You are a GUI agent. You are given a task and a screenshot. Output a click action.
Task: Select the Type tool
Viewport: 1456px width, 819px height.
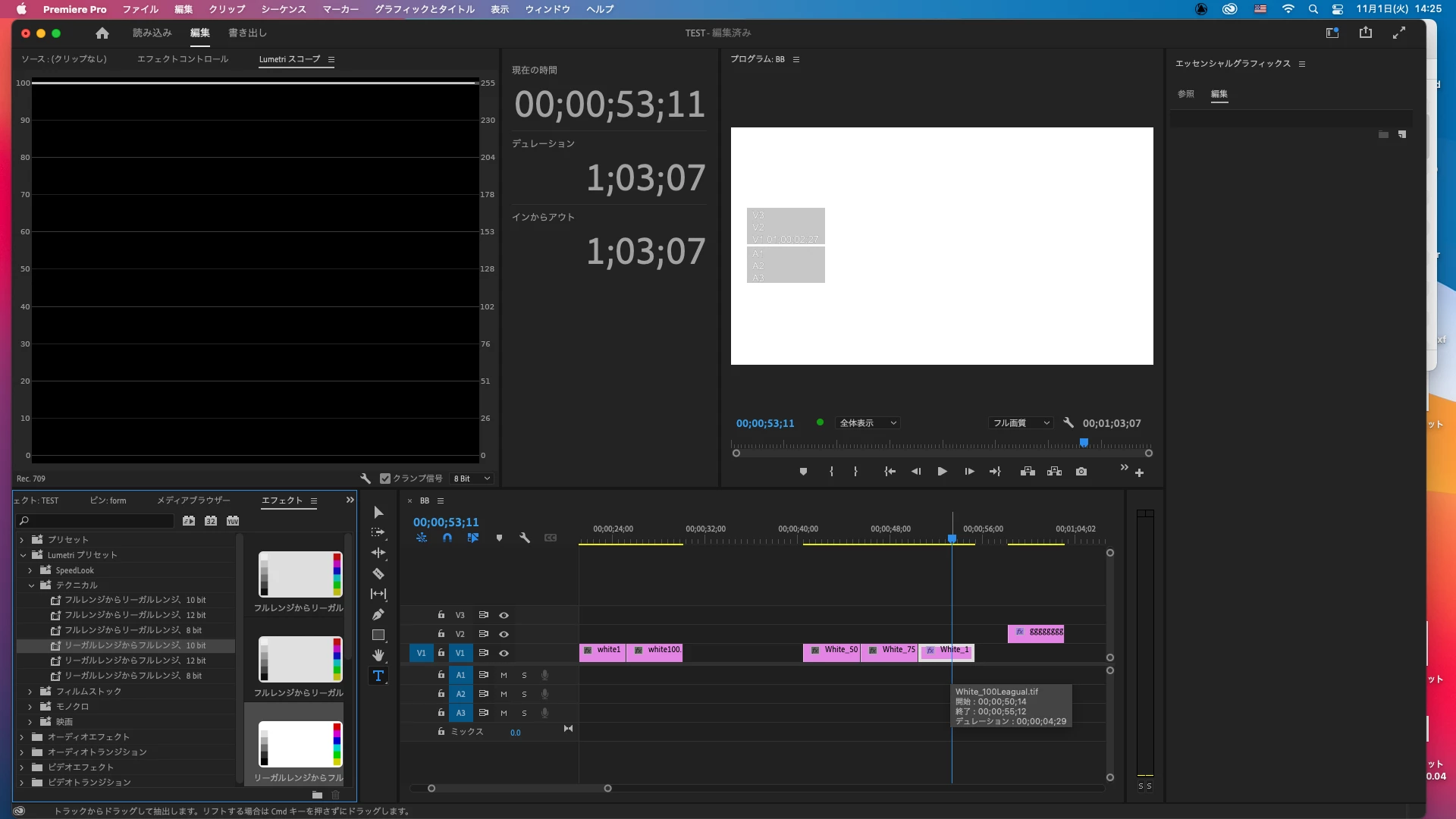378,676
